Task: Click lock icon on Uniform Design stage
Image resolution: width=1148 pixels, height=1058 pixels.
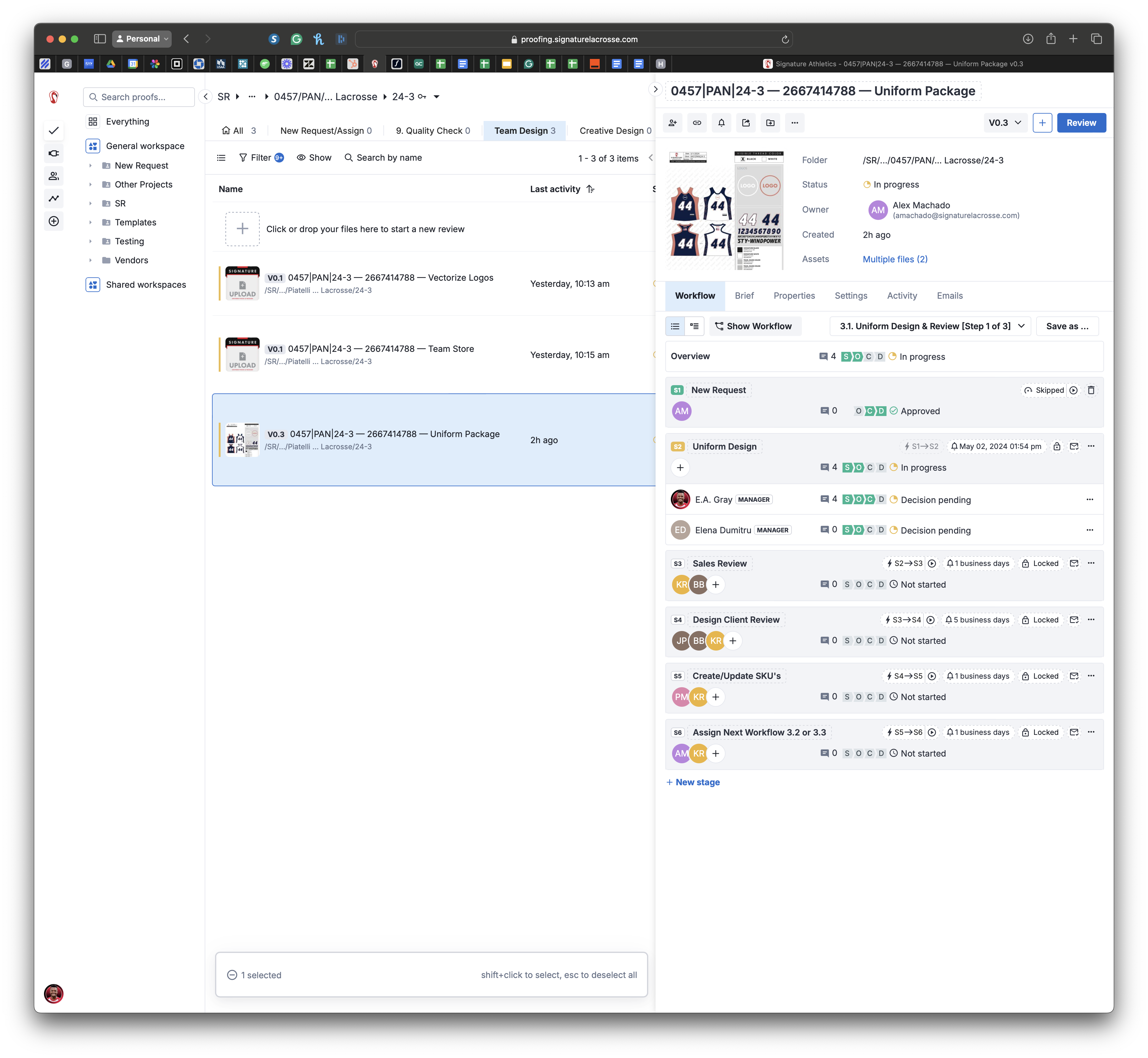Action: pyautogui.click(x=1057, y=447)
